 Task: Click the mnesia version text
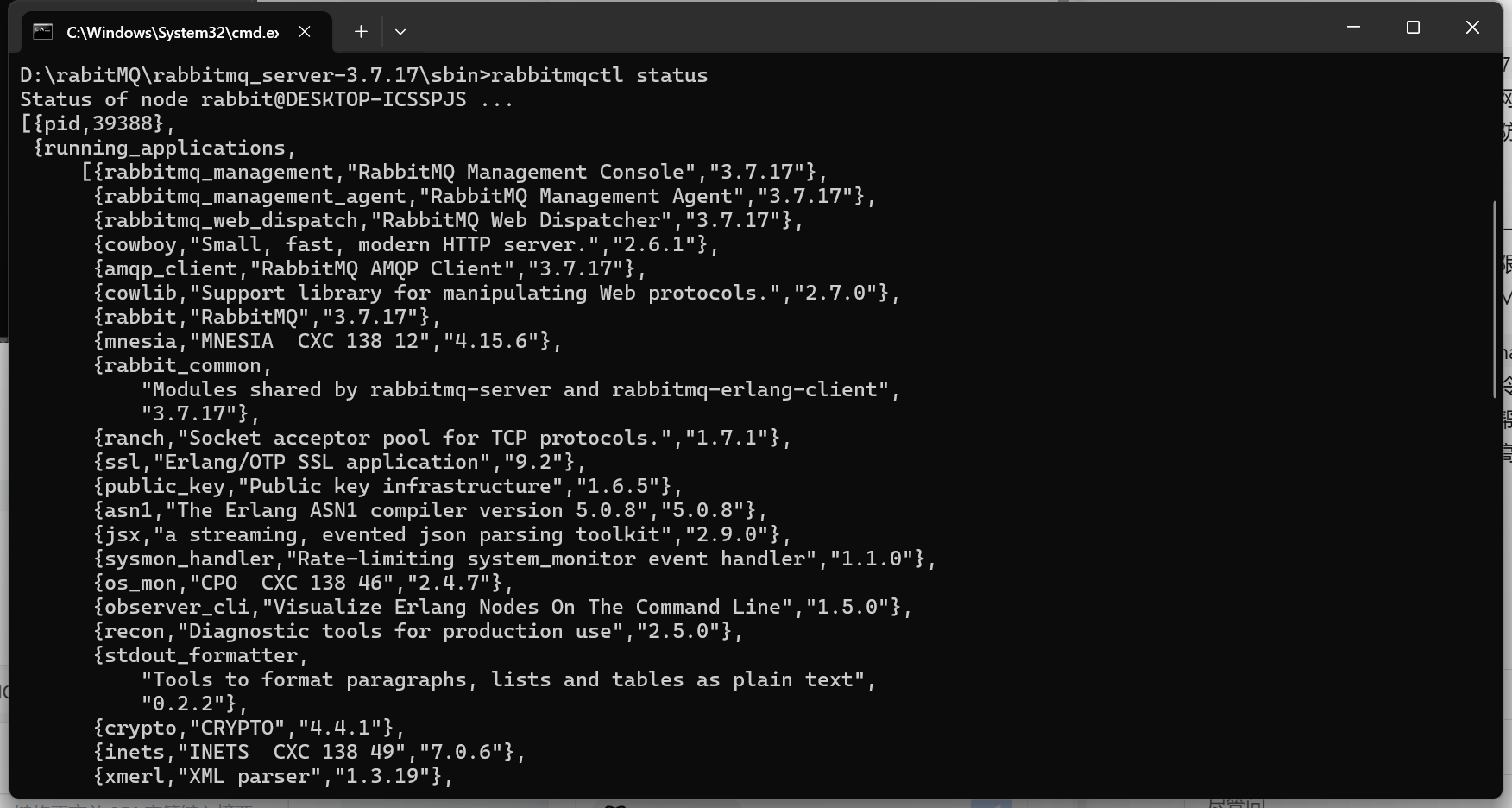[326, 341]
